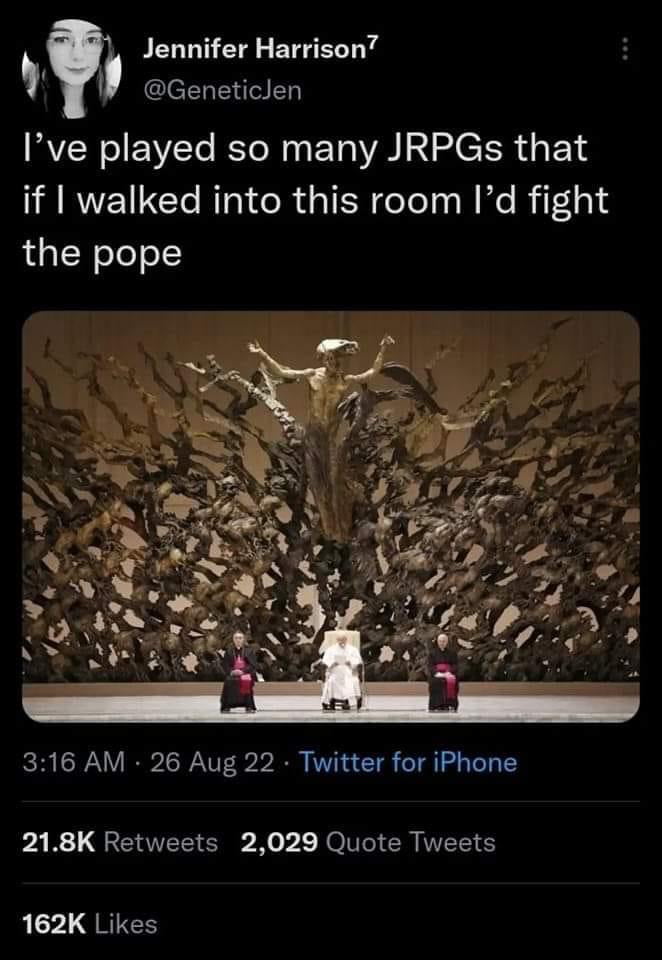Viewport: 662px width, 960px height.
Task: Click the Likes label text
Action: pos(124,924)
